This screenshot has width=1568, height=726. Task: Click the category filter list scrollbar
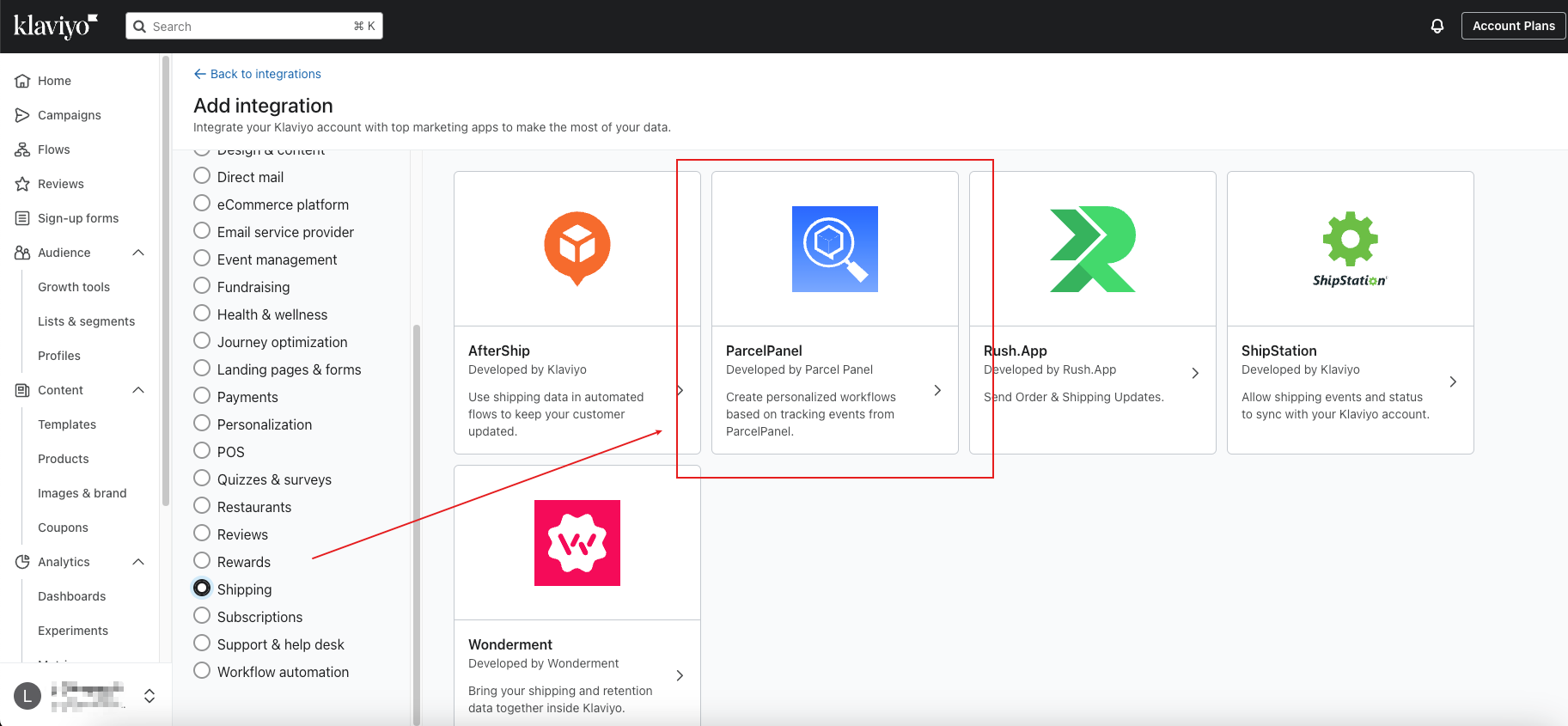click(417, 524)
